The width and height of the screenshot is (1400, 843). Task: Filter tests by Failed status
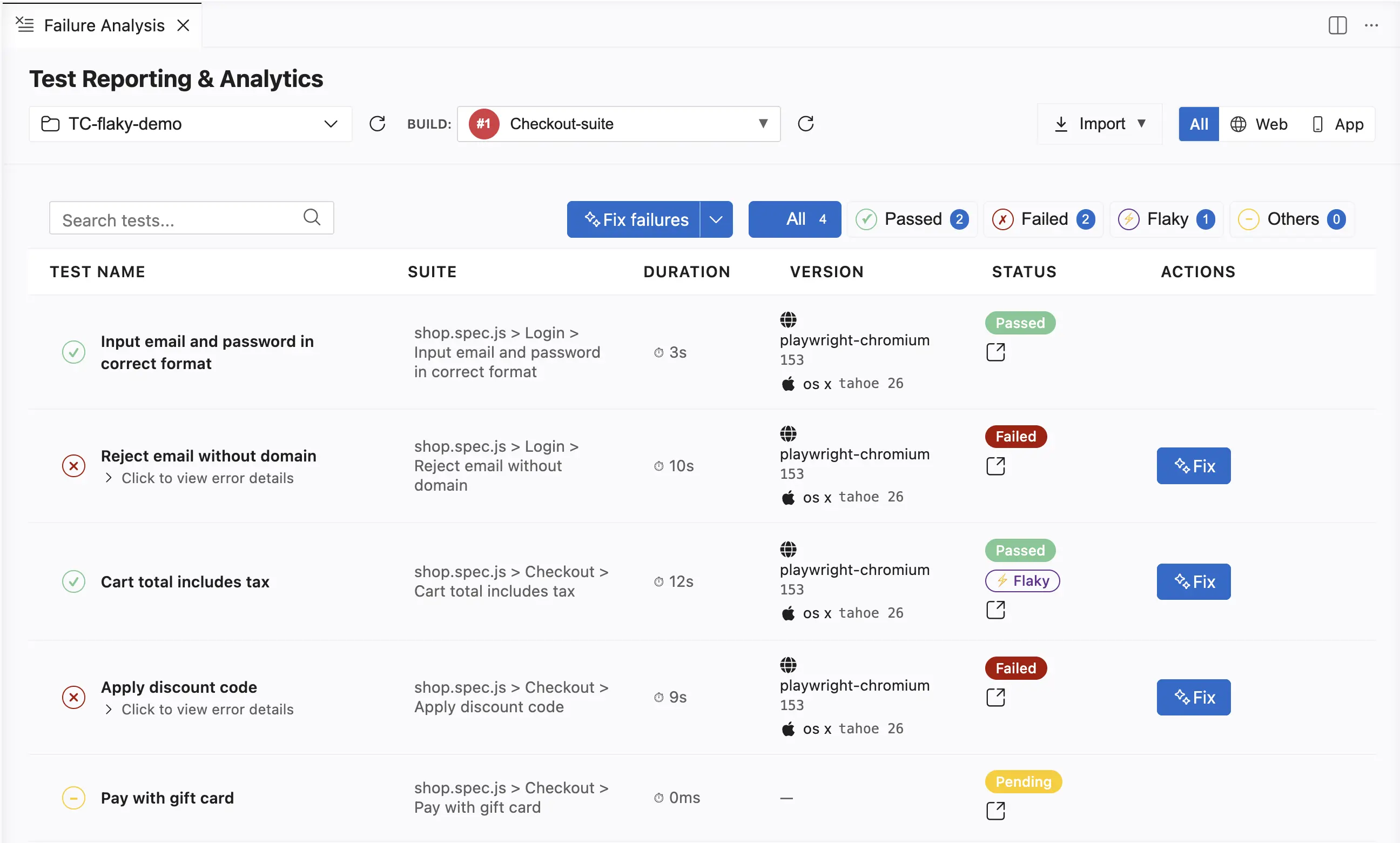click(x=1043, y=219)
